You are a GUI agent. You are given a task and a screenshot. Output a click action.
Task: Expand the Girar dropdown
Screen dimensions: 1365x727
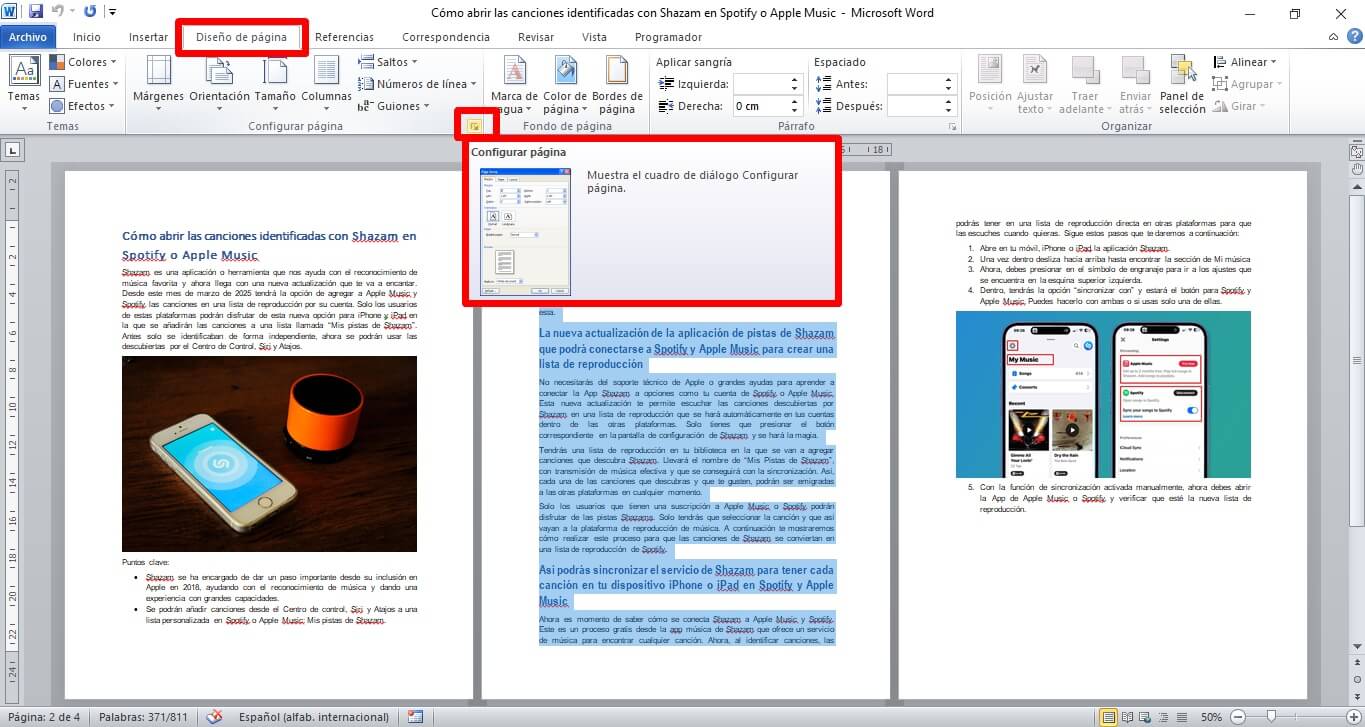point(1239,106)
